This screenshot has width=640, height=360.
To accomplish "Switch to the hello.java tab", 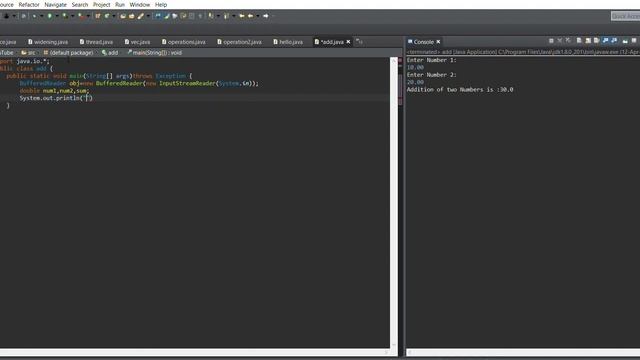I will (x=288, y=42).
